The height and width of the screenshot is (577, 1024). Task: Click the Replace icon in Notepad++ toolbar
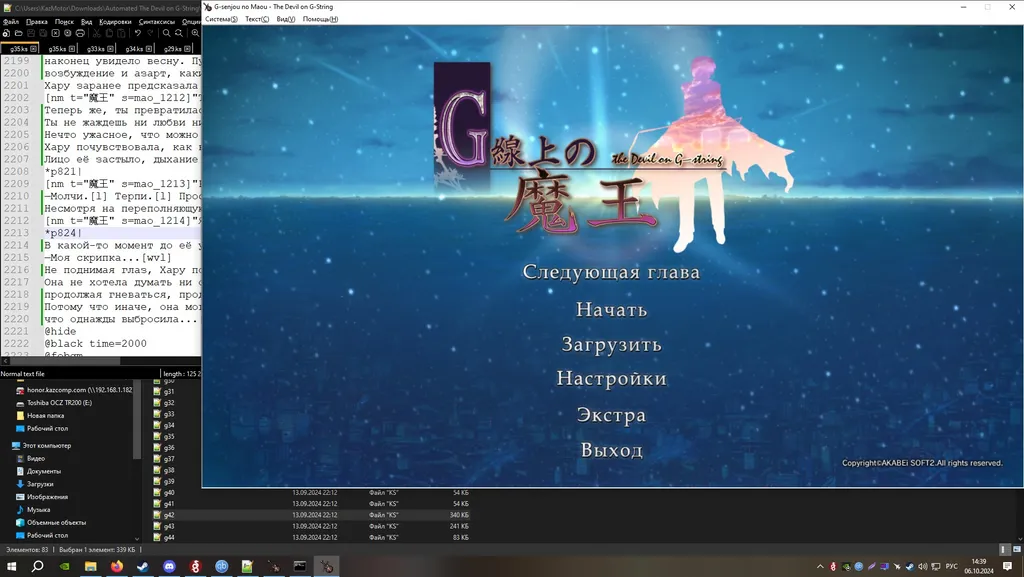(179, 33)
